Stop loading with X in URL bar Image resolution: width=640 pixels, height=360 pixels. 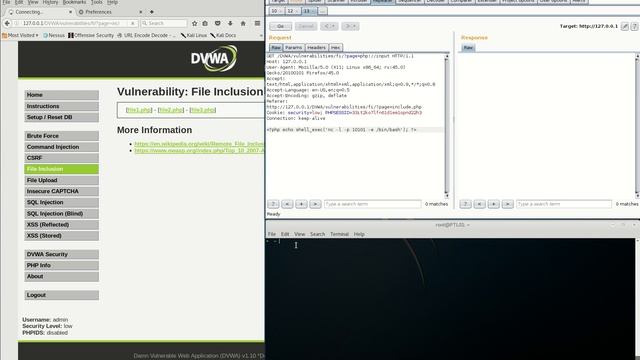(x=133, y=23)
